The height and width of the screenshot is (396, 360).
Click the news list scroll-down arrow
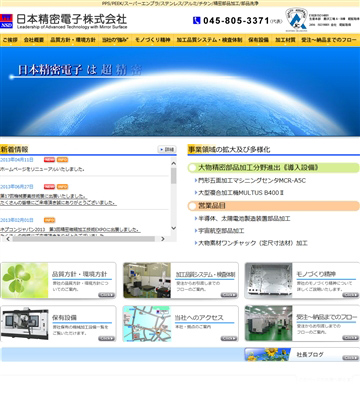173,228
